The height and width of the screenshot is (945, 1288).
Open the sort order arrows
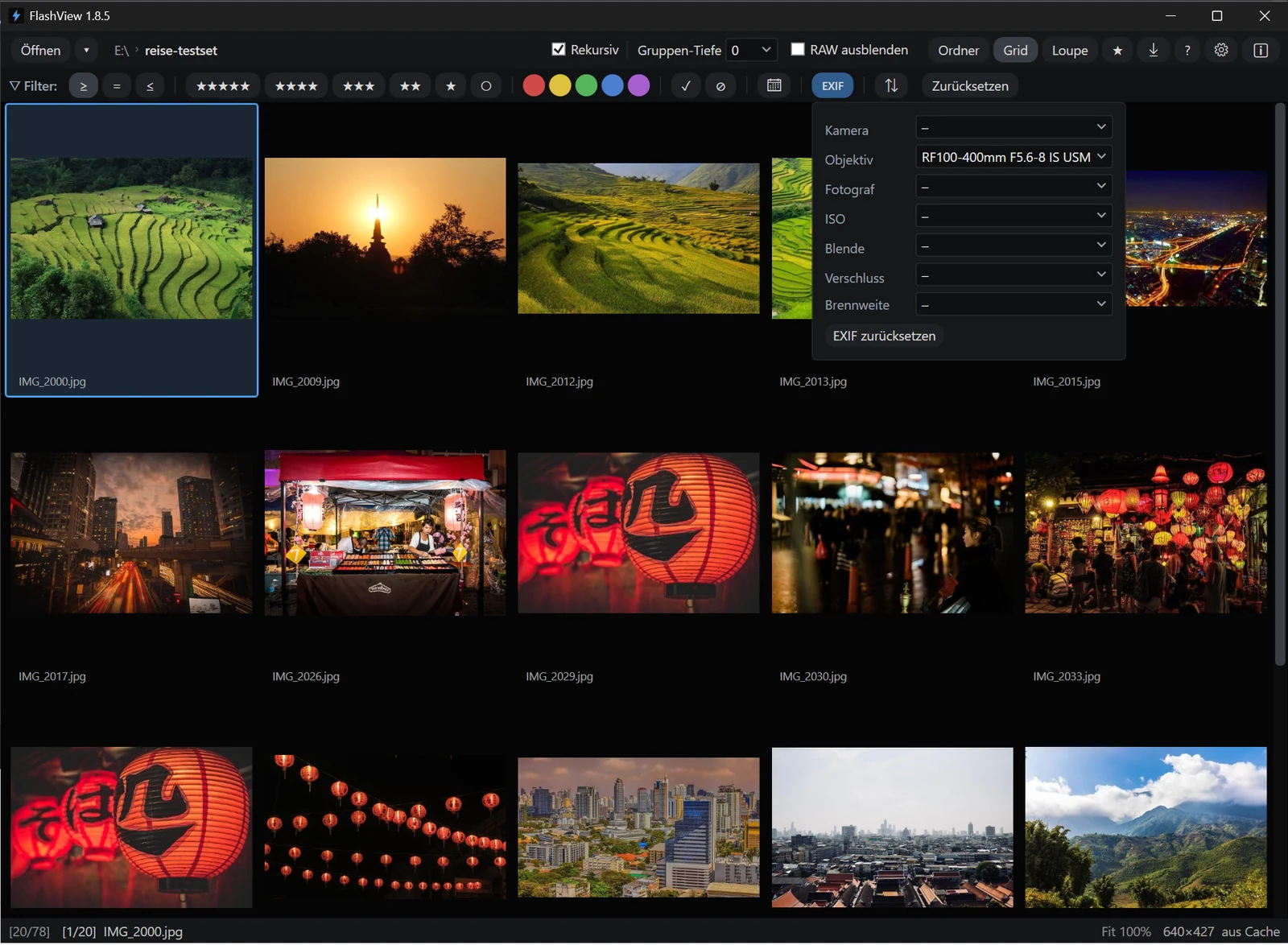[x=891, y=86]
